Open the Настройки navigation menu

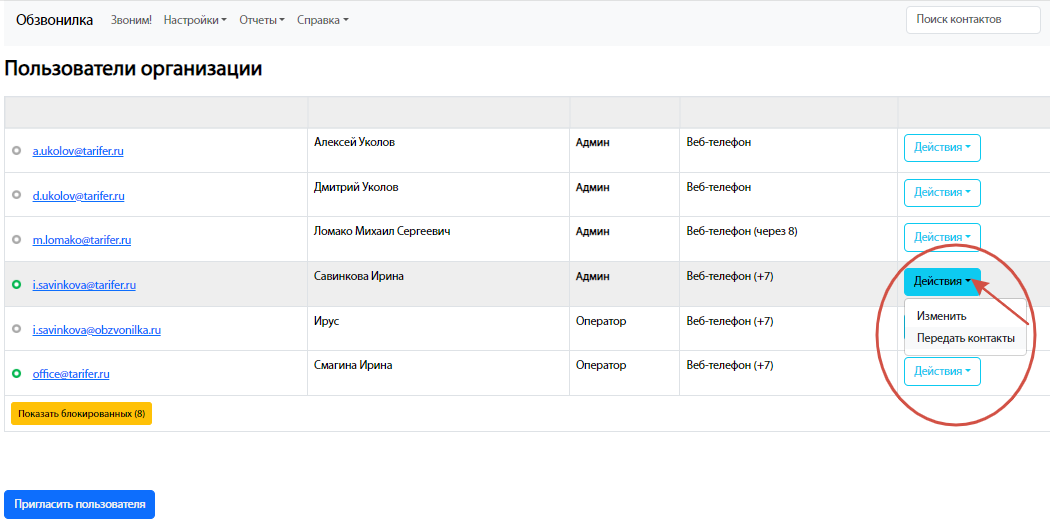pyautogui.click(x=195, y=20)
